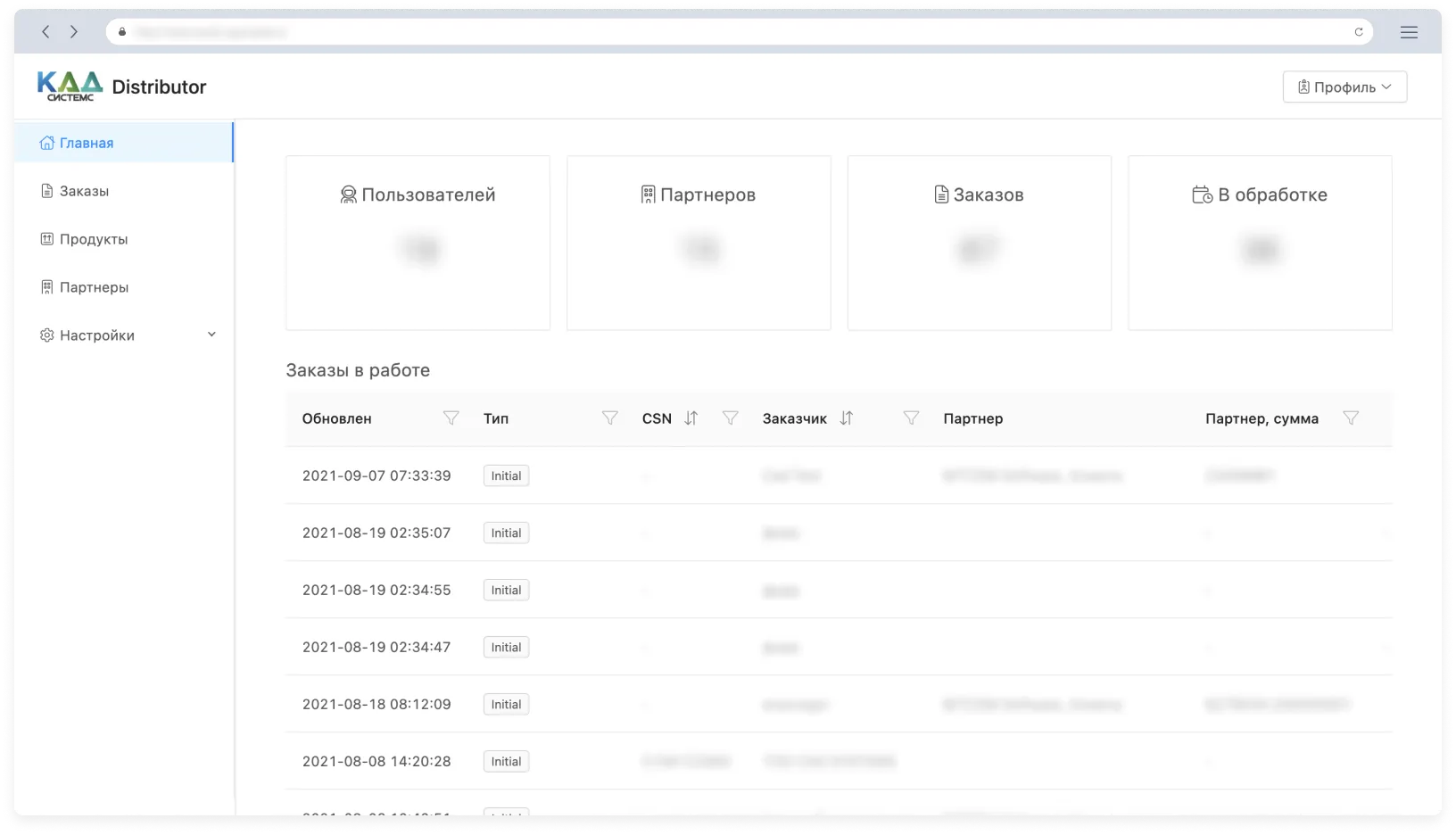Click the users icon on Пользователей card

coord(348,194)
